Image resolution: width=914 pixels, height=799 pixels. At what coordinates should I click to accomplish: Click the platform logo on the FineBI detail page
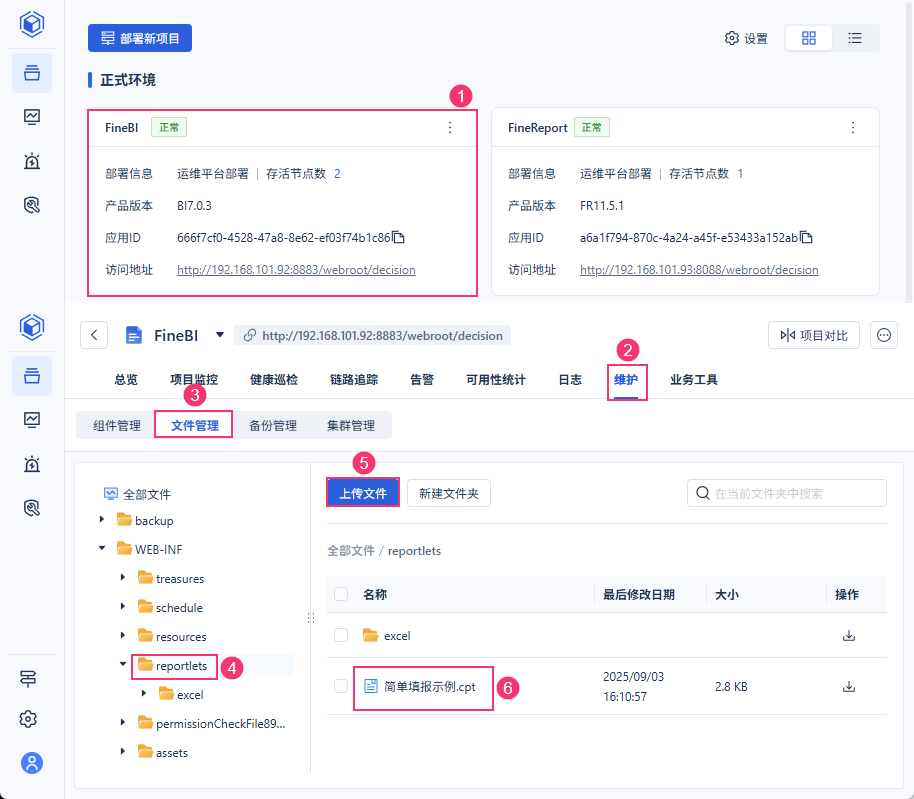(32, 327)
